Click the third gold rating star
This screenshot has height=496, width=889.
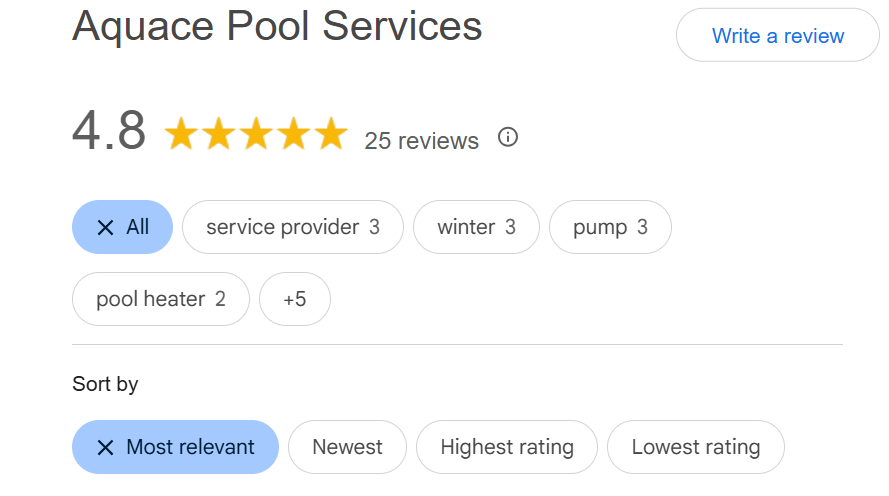coord(256,134)
